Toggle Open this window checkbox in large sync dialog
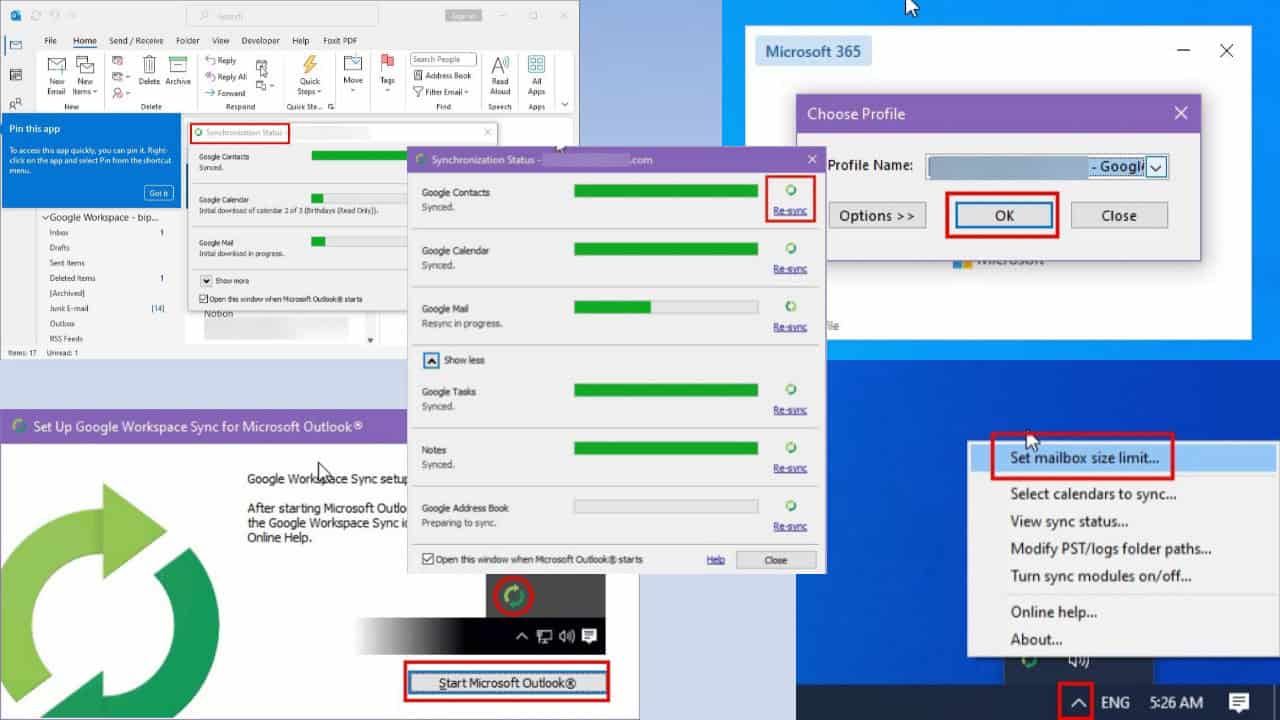The image size is (1280, 720). click(x=428, y=559)
